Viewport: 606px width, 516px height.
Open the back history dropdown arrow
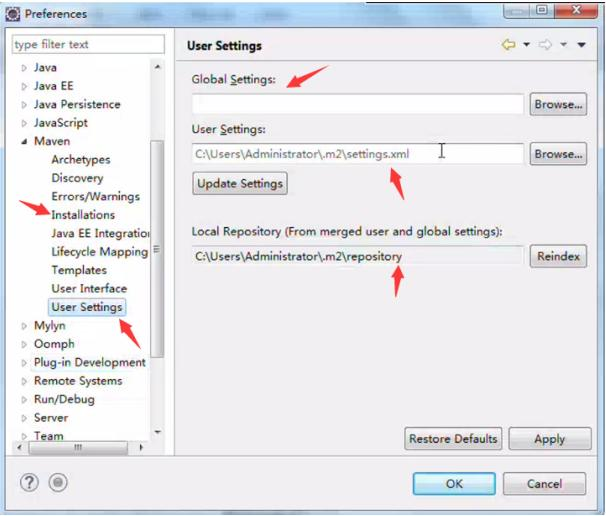(x=526, y=45)
